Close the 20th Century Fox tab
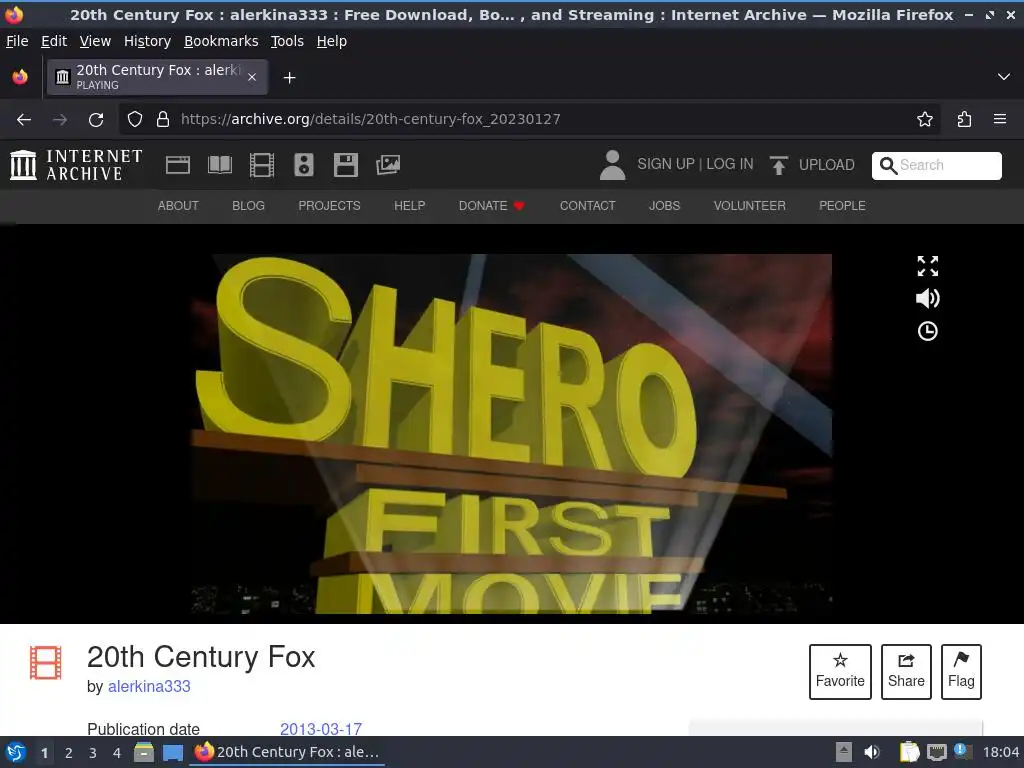Screen dimensions: 1024x768 [x=251, y=77]
